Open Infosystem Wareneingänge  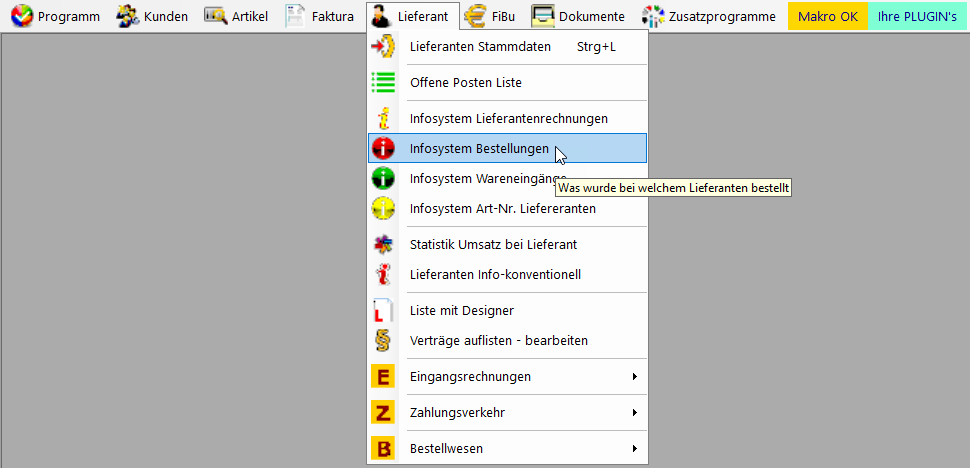pos(508,179)
